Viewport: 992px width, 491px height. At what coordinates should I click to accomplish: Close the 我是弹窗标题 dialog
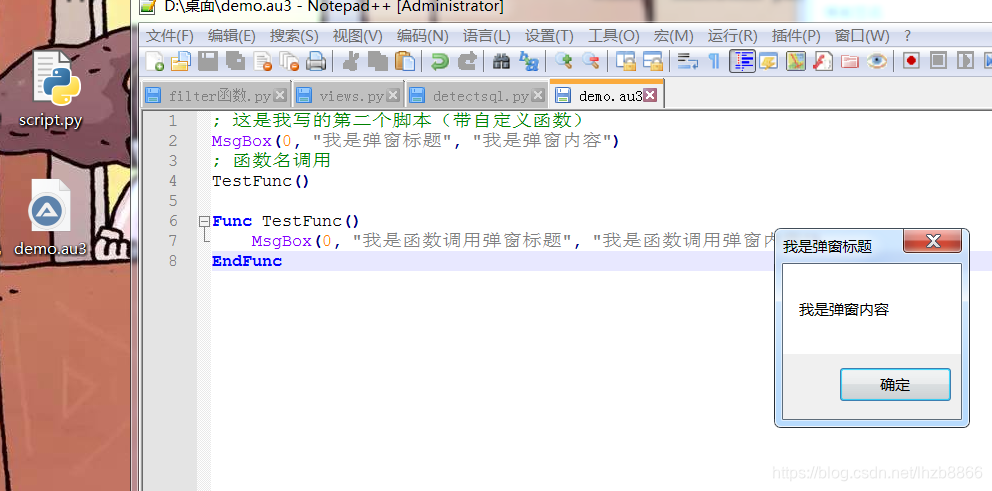[933, 241]
